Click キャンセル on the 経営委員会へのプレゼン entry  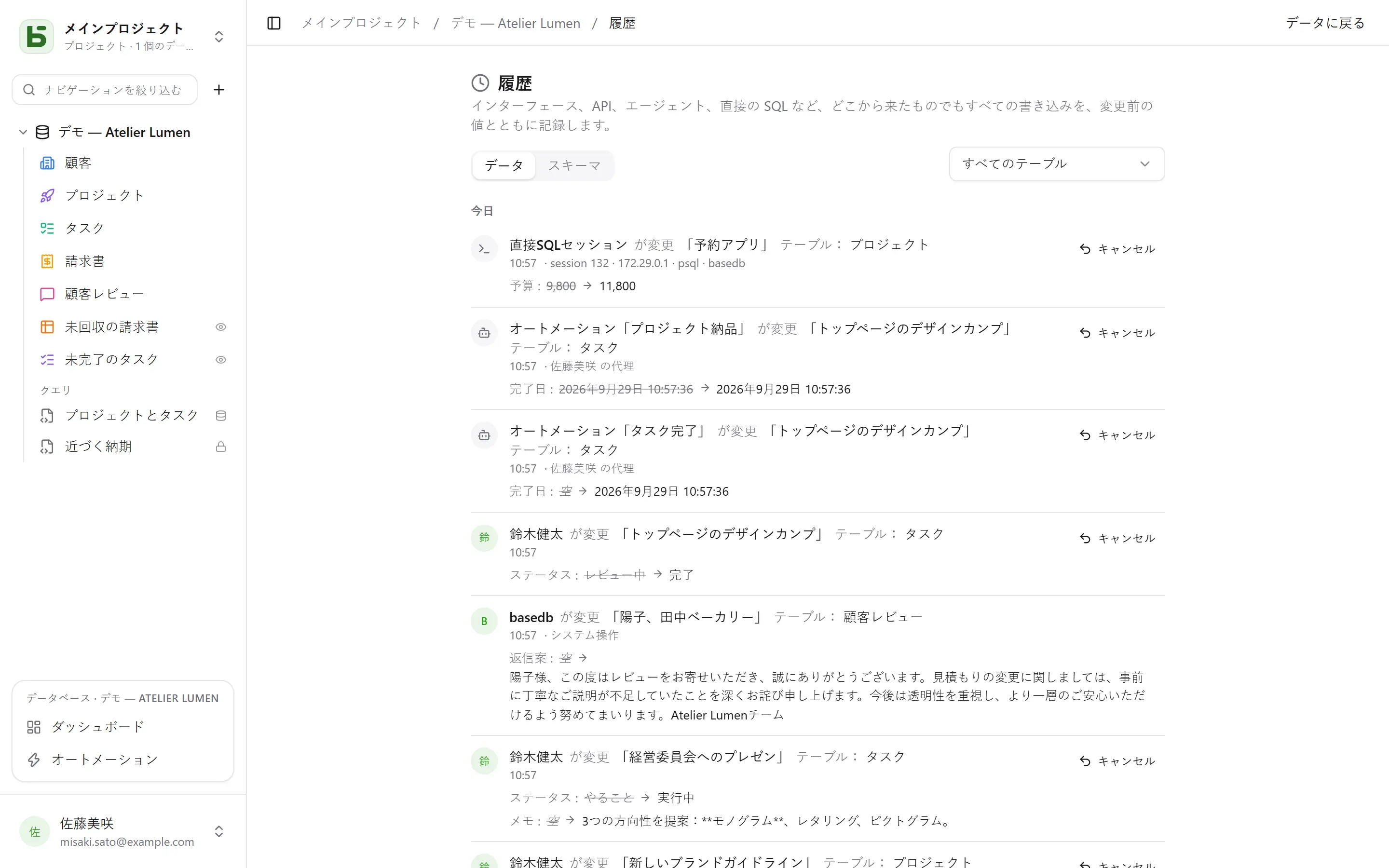point(1117,760)
